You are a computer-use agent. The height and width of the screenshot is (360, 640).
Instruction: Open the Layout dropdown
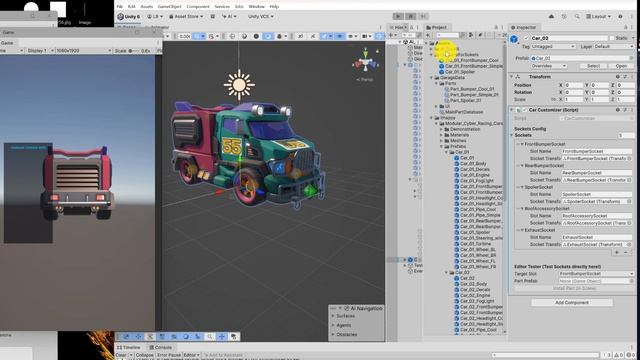point(598,16)
